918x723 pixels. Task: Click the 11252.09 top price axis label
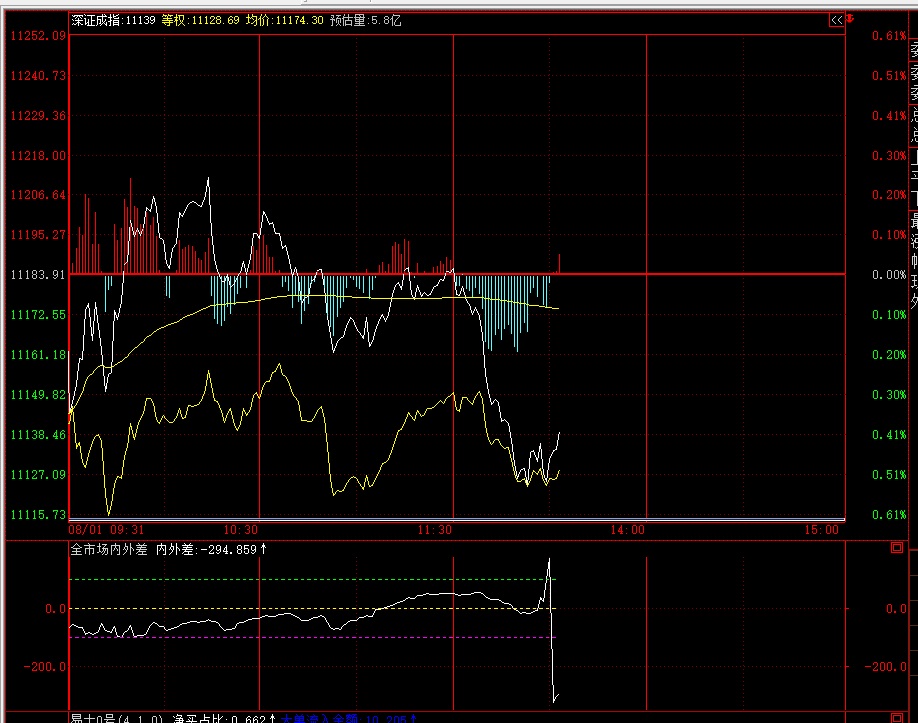pyautogui.click(x=37, y=35)
